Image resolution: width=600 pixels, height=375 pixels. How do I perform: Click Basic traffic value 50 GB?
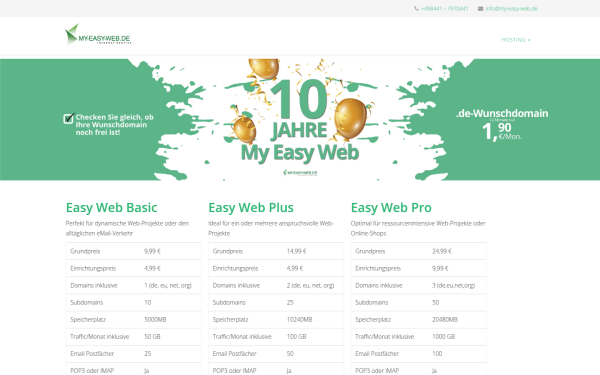(x=152, y=336)
